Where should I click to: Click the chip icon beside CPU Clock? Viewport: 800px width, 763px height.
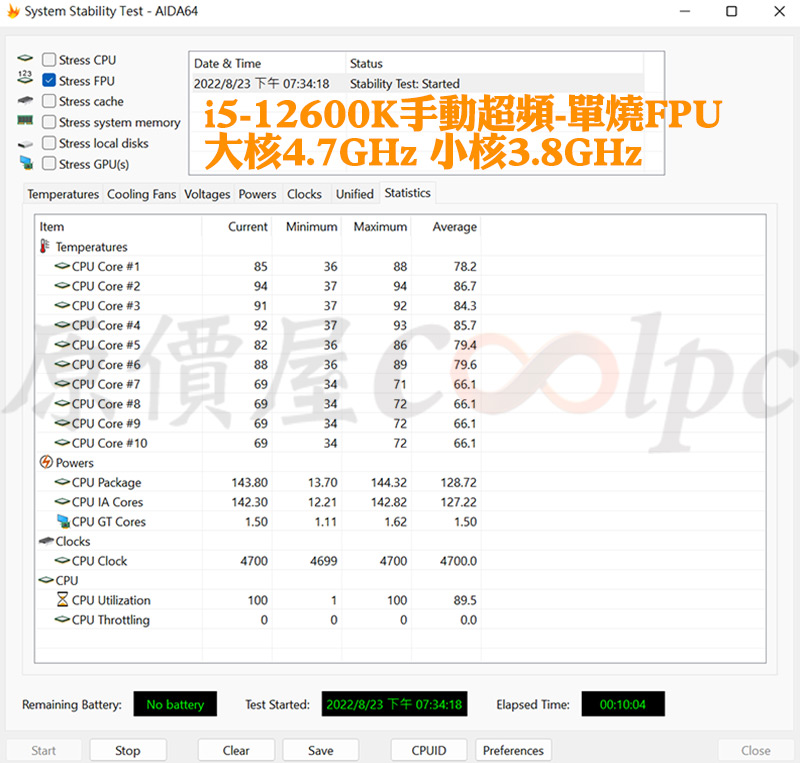(62, 560)
